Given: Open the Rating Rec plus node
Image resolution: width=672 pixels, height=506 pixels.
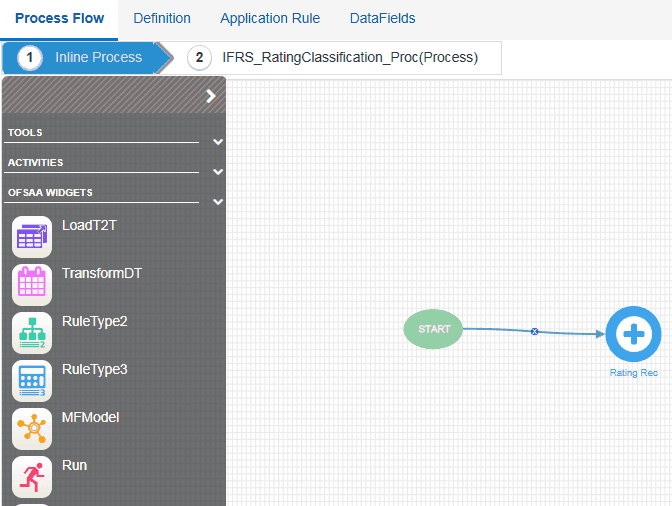Looking at the screenshot, I should [633, 334].
